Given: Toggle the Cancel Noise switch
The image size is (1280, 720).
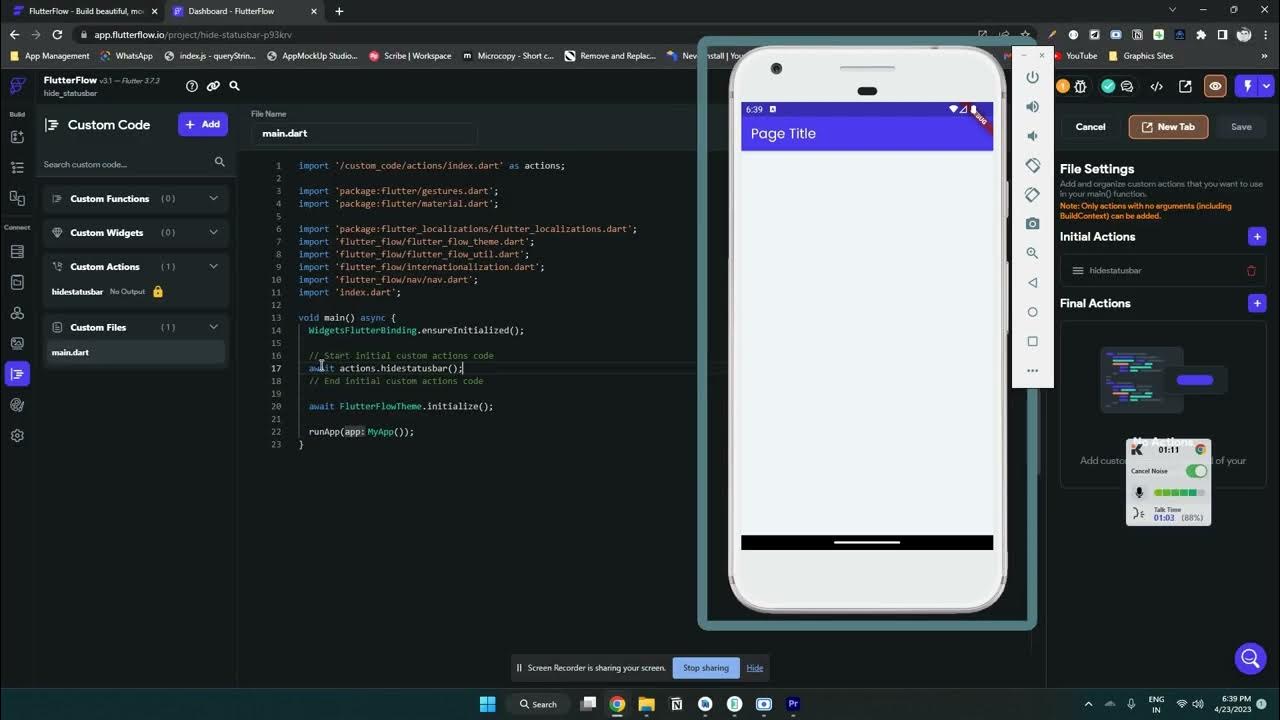Looking at the screenshot, I should click(x=1195, y=471).
